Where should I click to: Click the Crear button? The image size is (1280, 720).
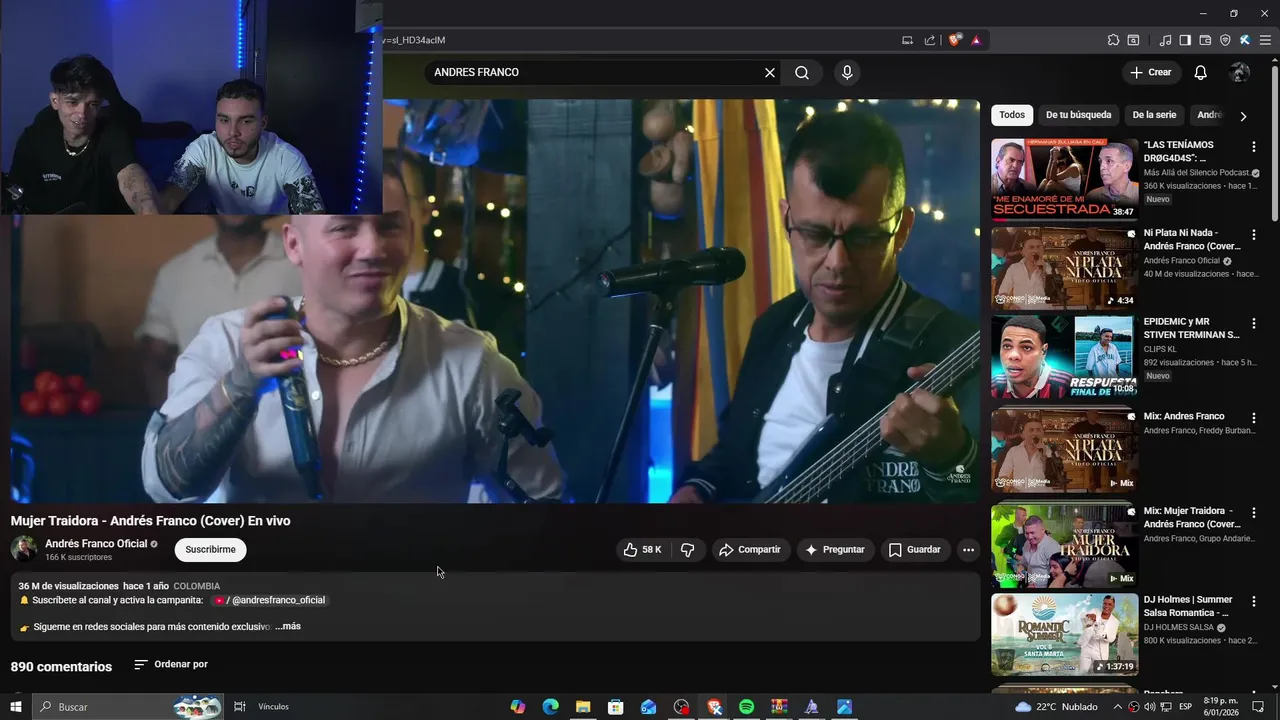[1150, 72]
